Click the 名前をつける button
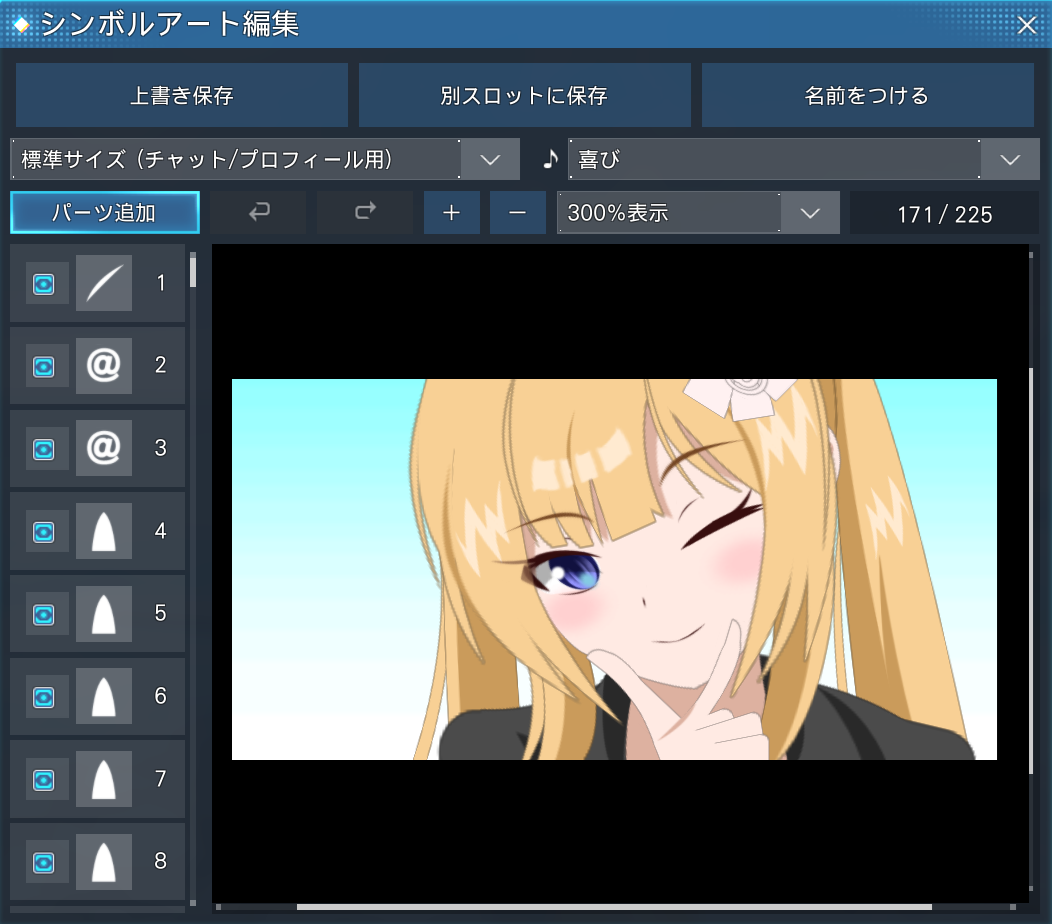The height and width of the screenshot is (924, 1052). pos(867,95)
